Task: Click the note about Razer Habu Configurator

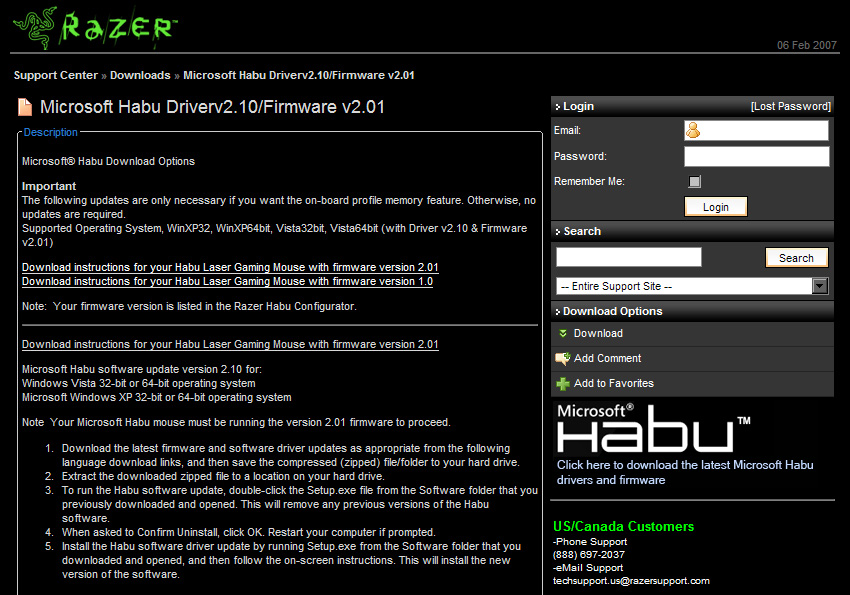Action: (189, 306)
